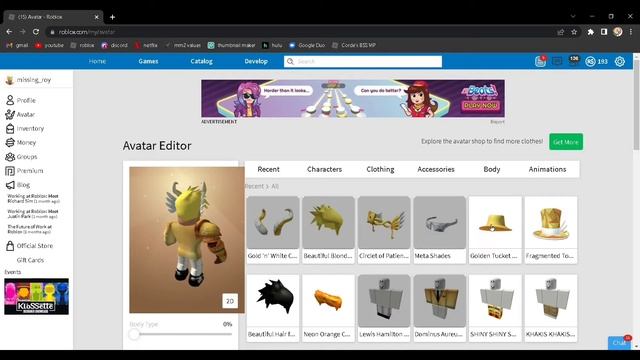Report the advertisement
The width and height of the screenshot is (640, 360).
tap(497, 122)
